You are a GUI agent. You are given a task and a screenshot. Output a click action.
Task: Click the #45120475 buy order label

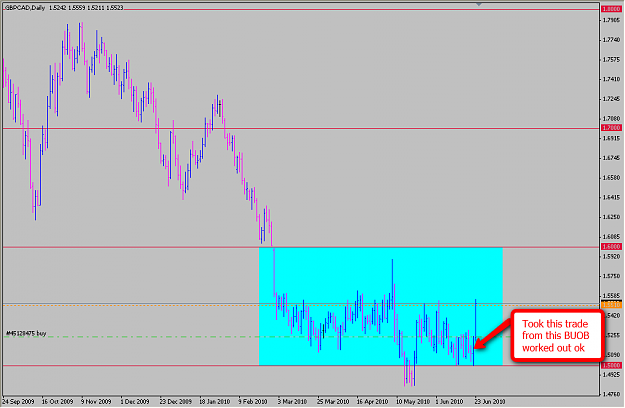[26, 333]
